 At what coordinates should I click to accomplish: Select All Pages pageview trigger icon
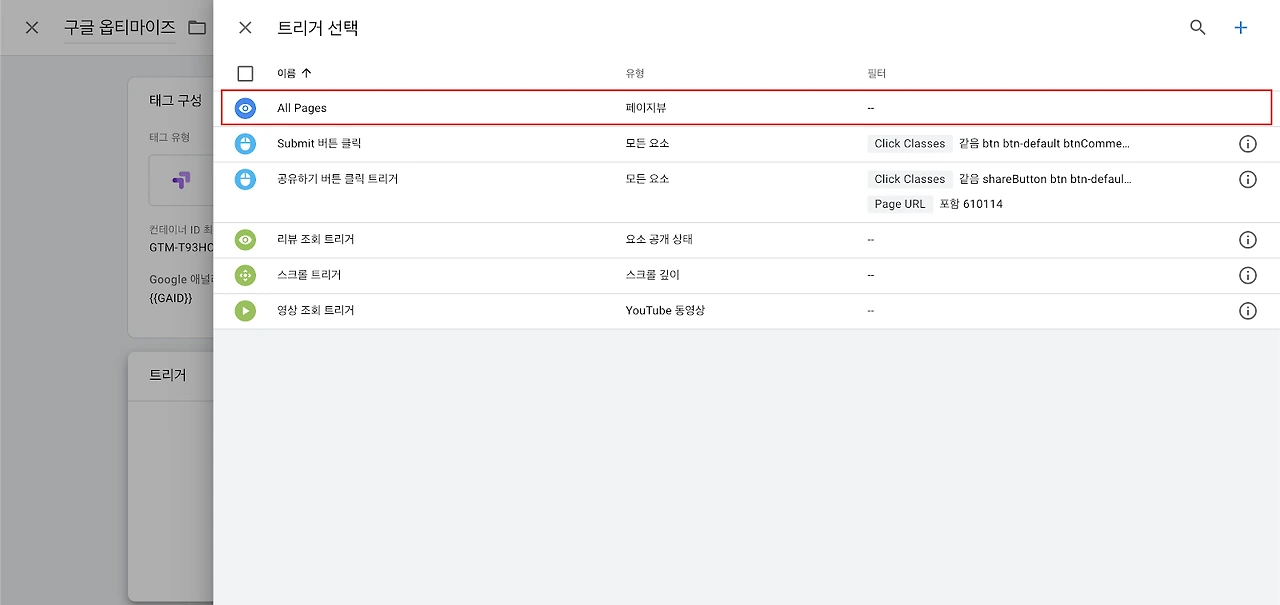245,108
